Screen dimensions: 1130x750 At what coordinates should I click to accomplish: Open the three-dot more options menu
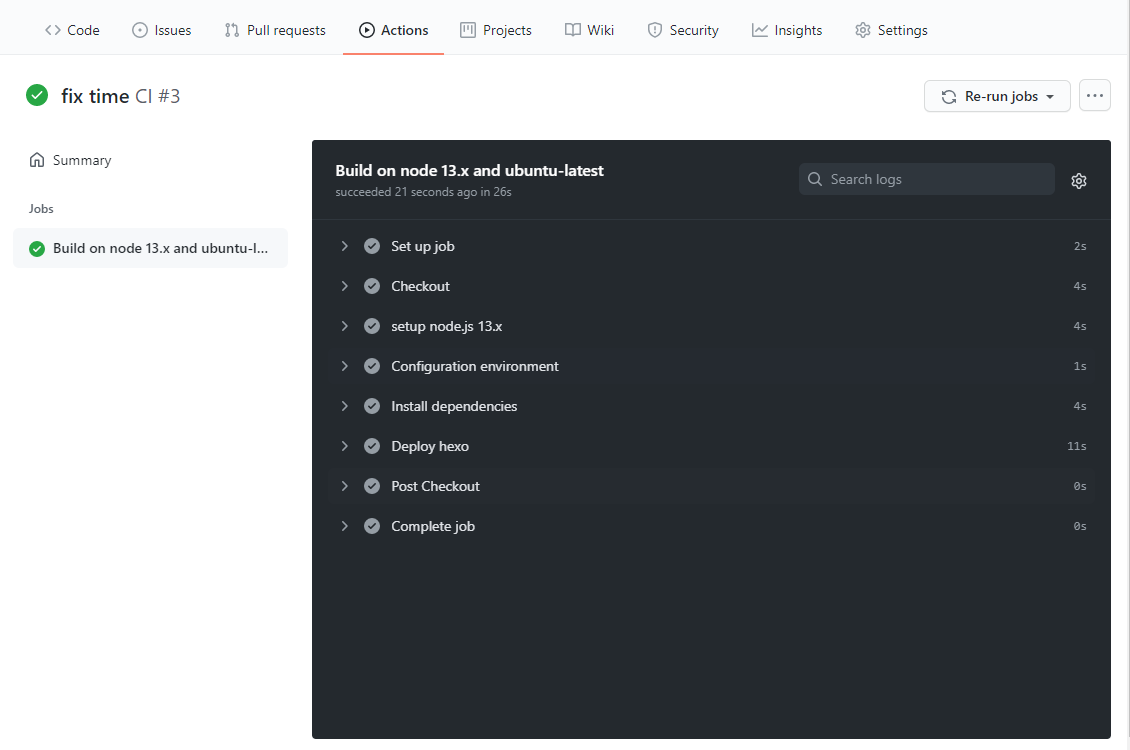pyautogui.click(x=1095, y=96)
